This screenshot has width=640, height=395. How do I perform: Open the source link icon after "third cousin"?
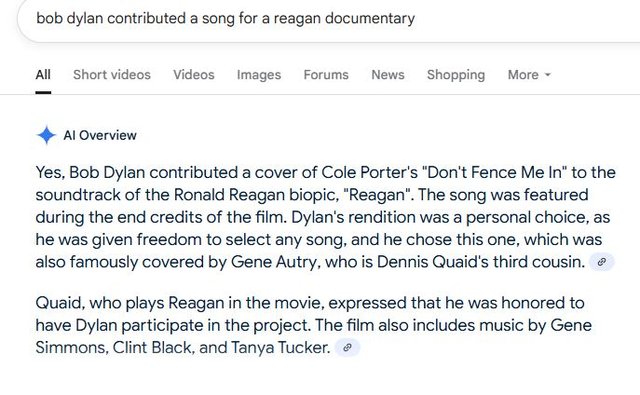(x=602, y=262)
